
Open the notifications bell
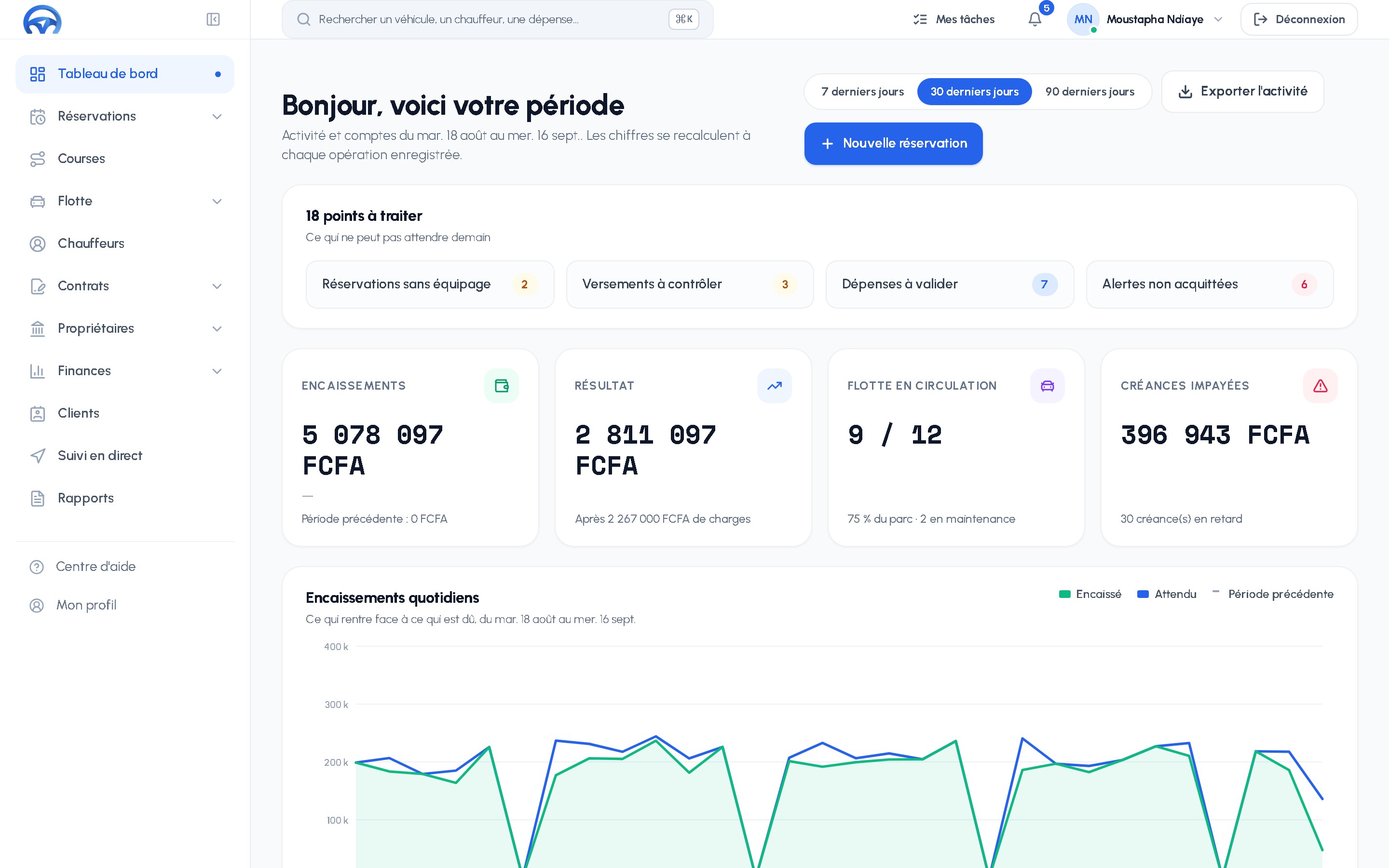point(1035,19)
